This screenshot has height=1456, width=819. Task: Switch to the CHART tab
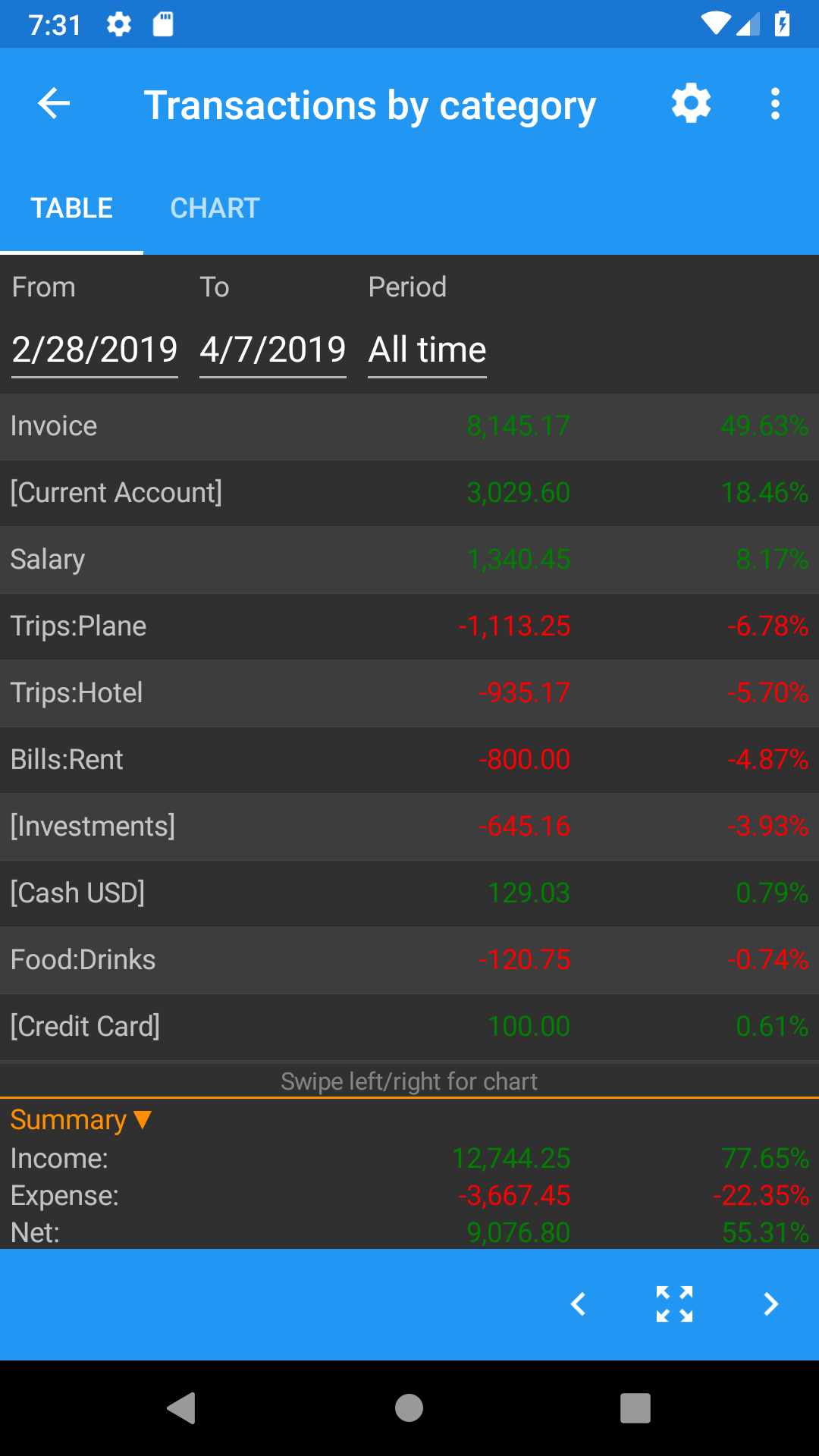coord(215,208)
